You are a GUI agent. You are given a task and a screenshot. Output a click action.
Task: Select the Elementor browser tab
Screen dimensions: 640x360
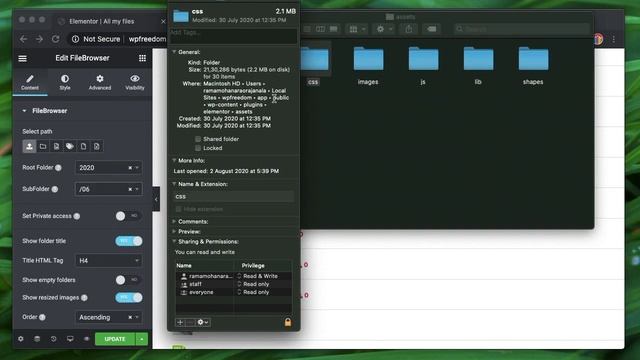109,21
